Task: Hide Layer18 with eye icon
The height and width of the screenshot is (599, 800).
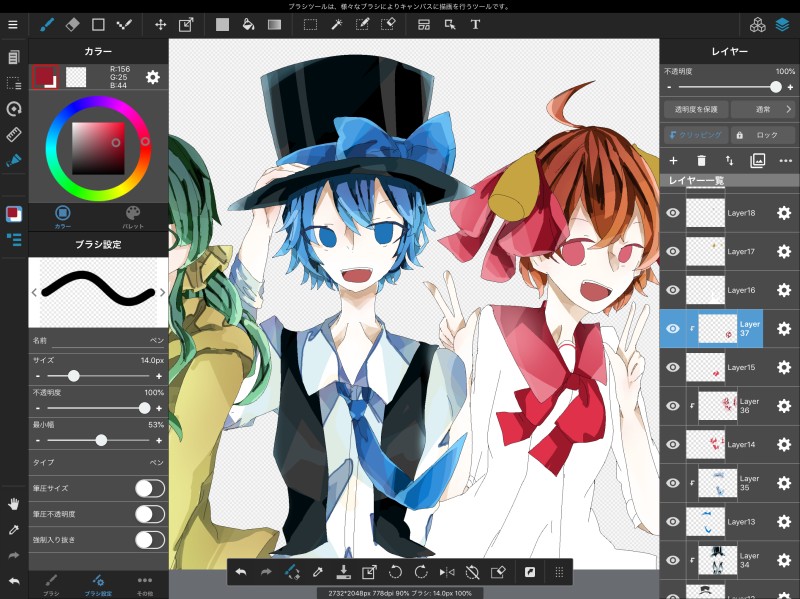Action: (673, 213)
